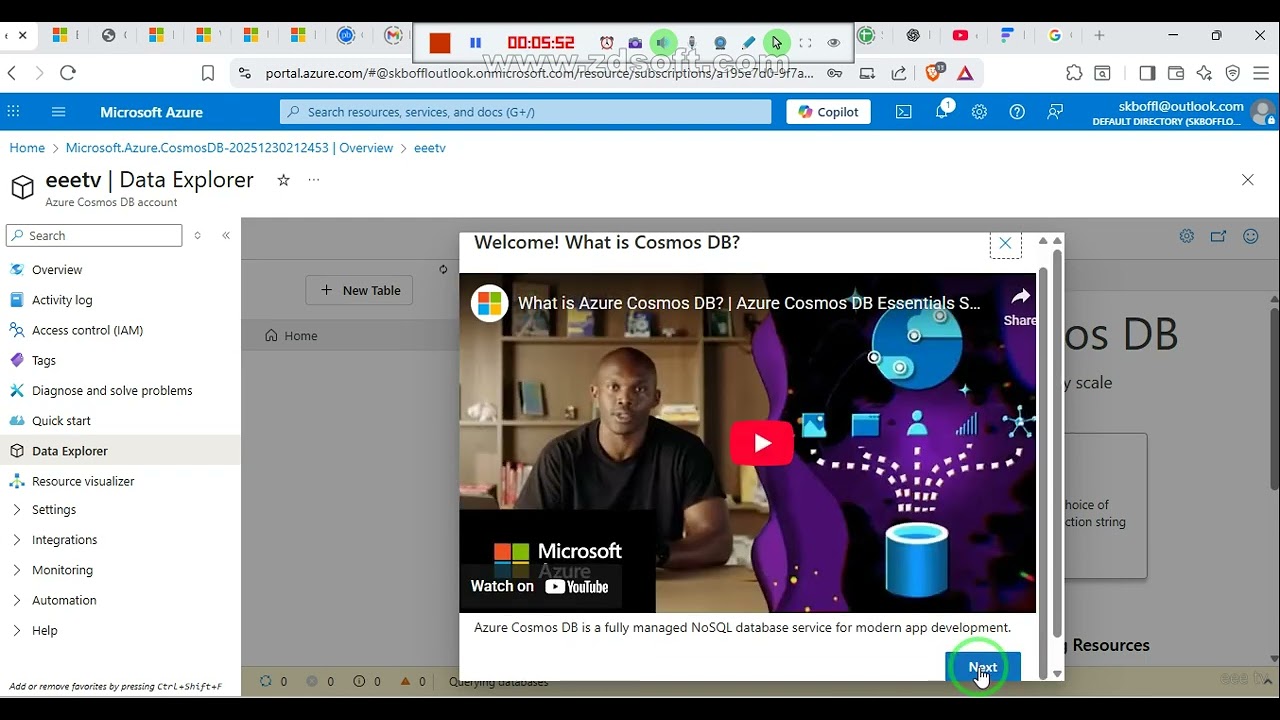Screen dimensions: 1280x720
Task: Click eeetv breadcrumb link
Action: [x=430, y=148]
